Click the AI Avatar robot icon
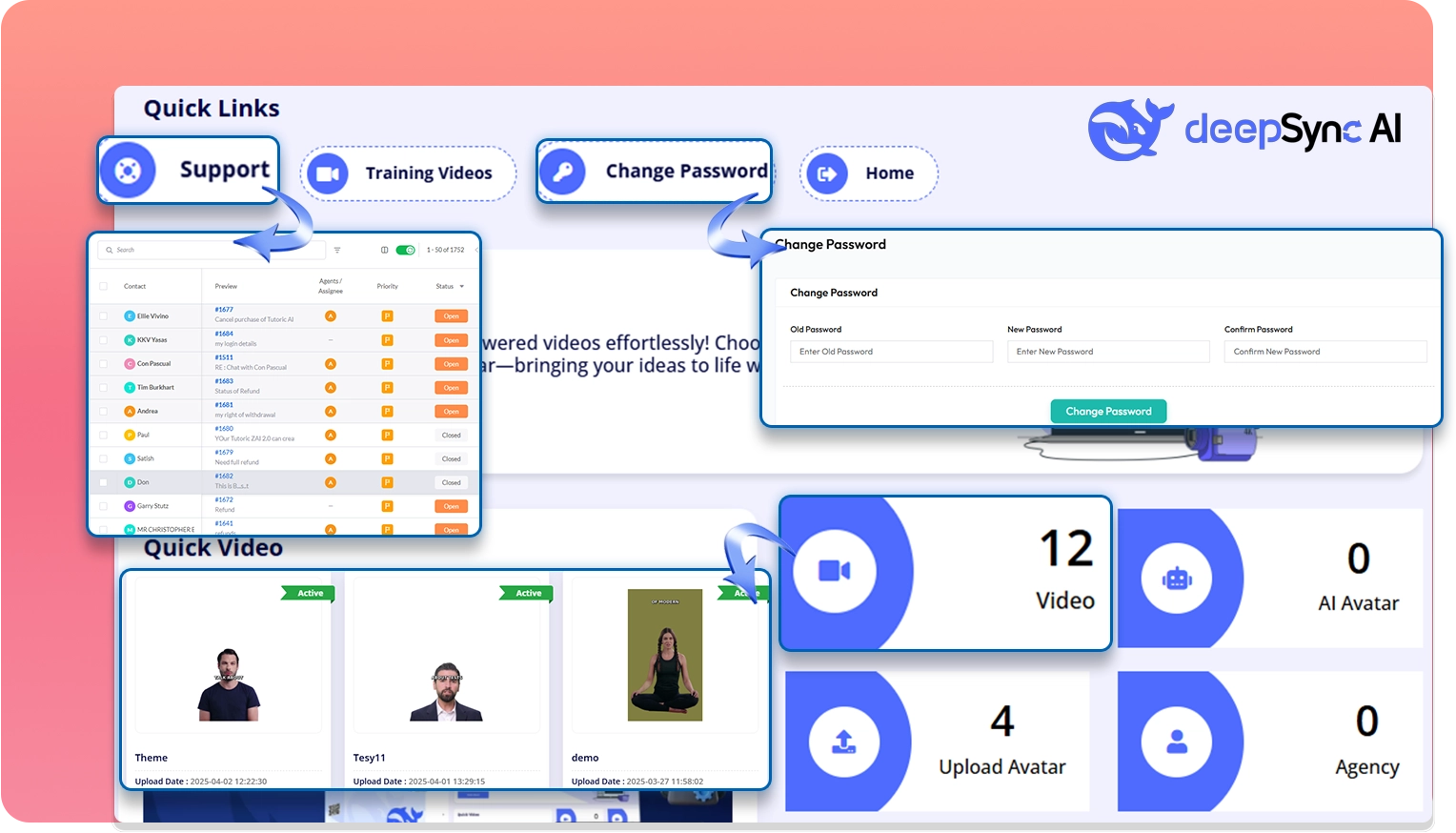Image resolution: width=1456 pixels, height=833 pixels. coord(1177,579)
